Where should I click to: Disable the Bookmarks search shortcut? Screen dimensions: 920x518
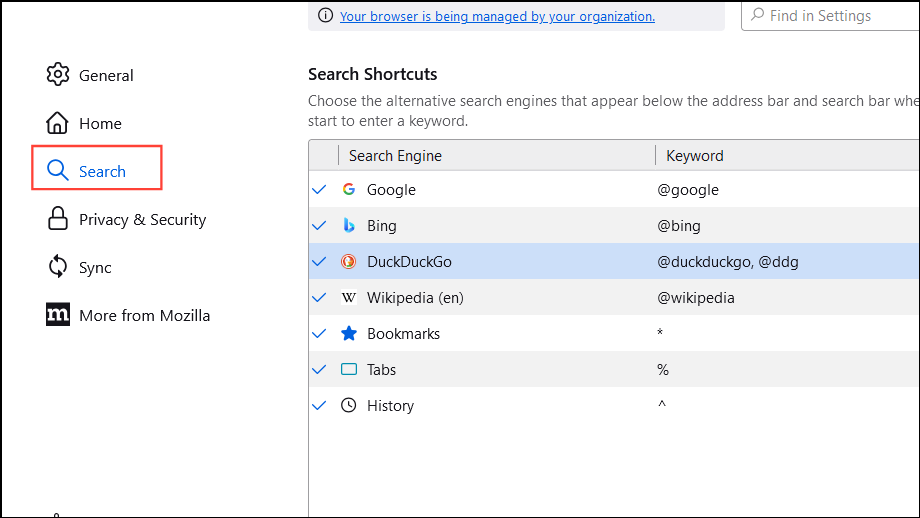click(x=319, y=333)
